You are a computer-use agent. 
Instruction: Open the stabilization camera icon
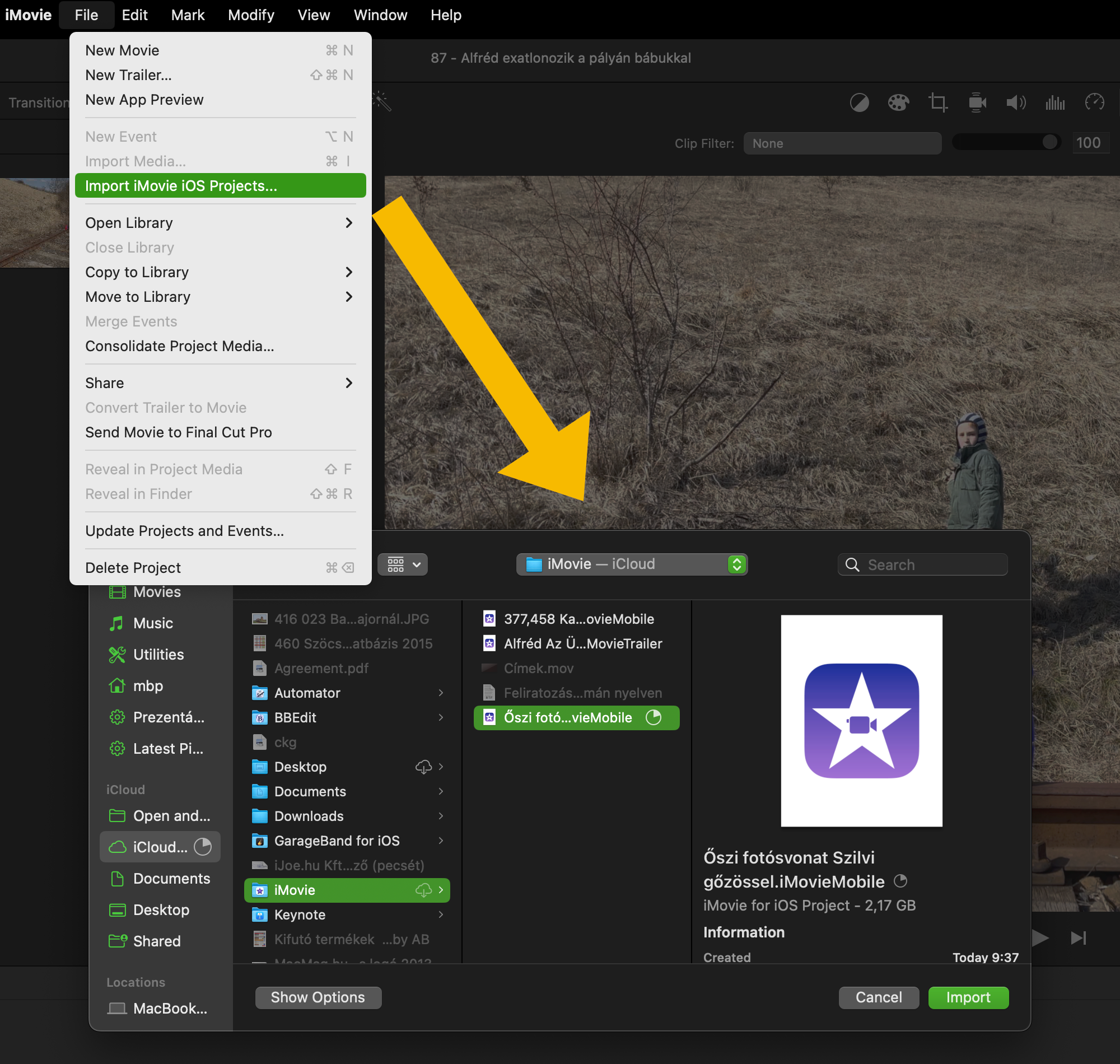click(977, 102)
